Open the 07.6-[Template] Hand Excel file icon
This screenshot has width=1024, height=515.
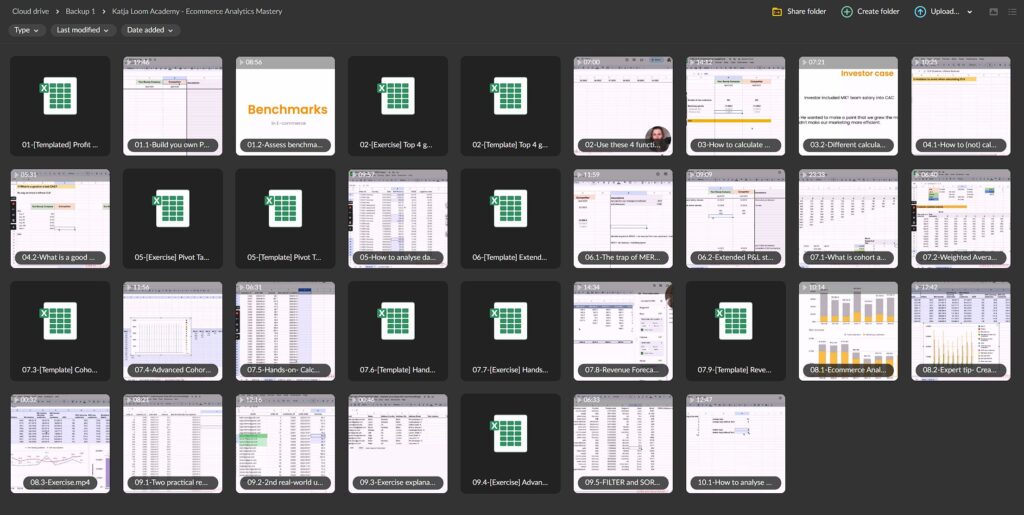(397, 320)
